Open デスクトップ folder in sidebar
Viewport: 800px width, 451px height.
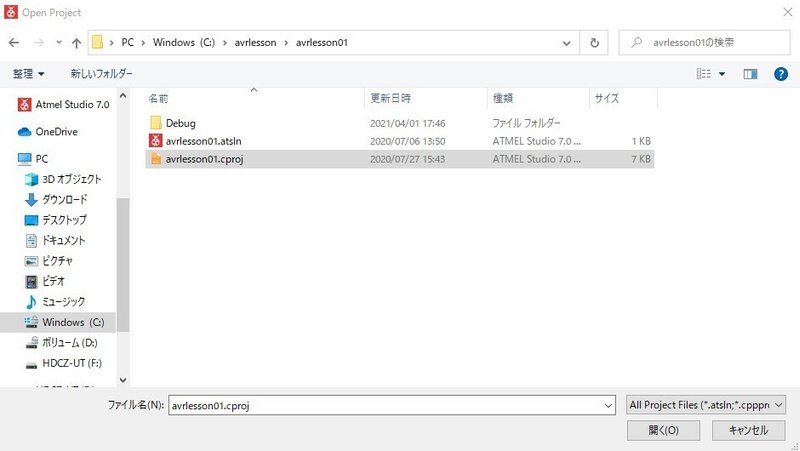coord(56,220)
